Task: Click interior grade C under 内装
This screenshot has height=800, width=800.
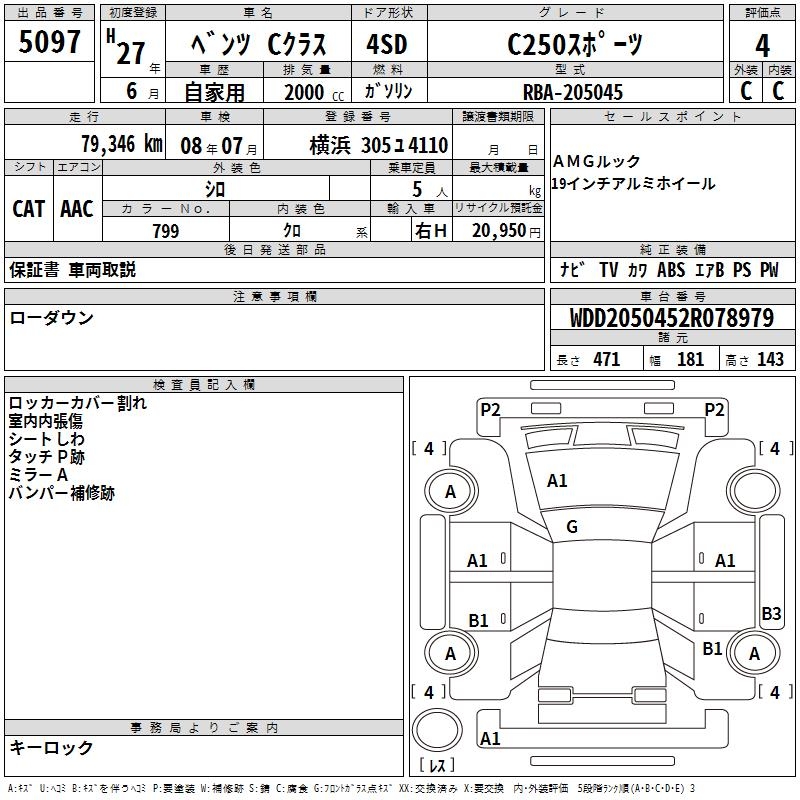Action: click(778, 91)
